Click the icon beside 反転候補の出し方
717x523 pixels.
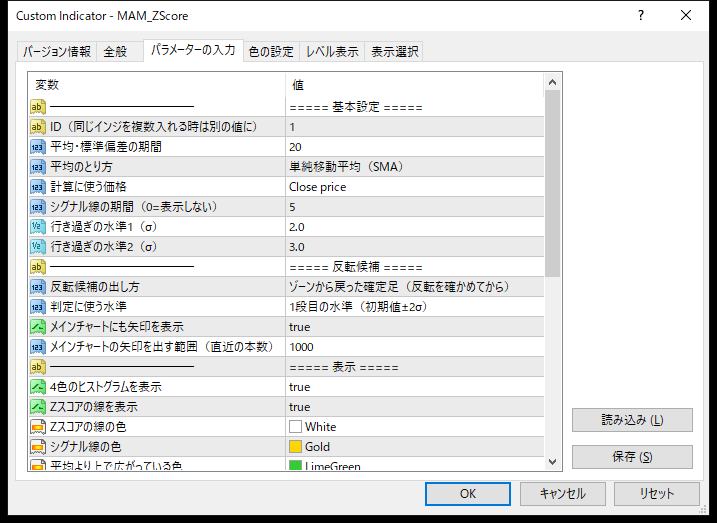[38, 287]
